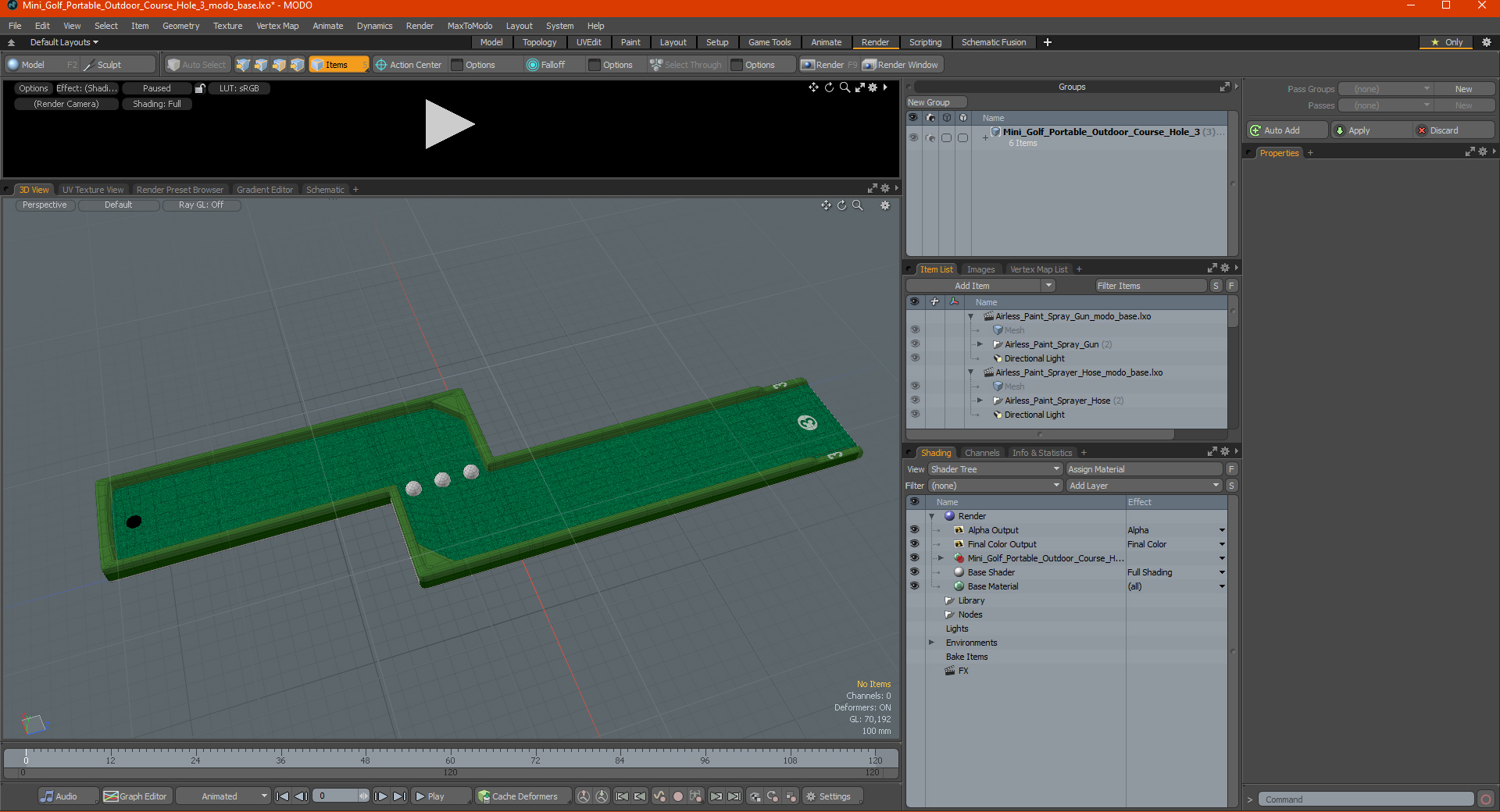The width and height of the screenshot is (1500, 812).
Task: Play the animation
Action: click(441, 796)
